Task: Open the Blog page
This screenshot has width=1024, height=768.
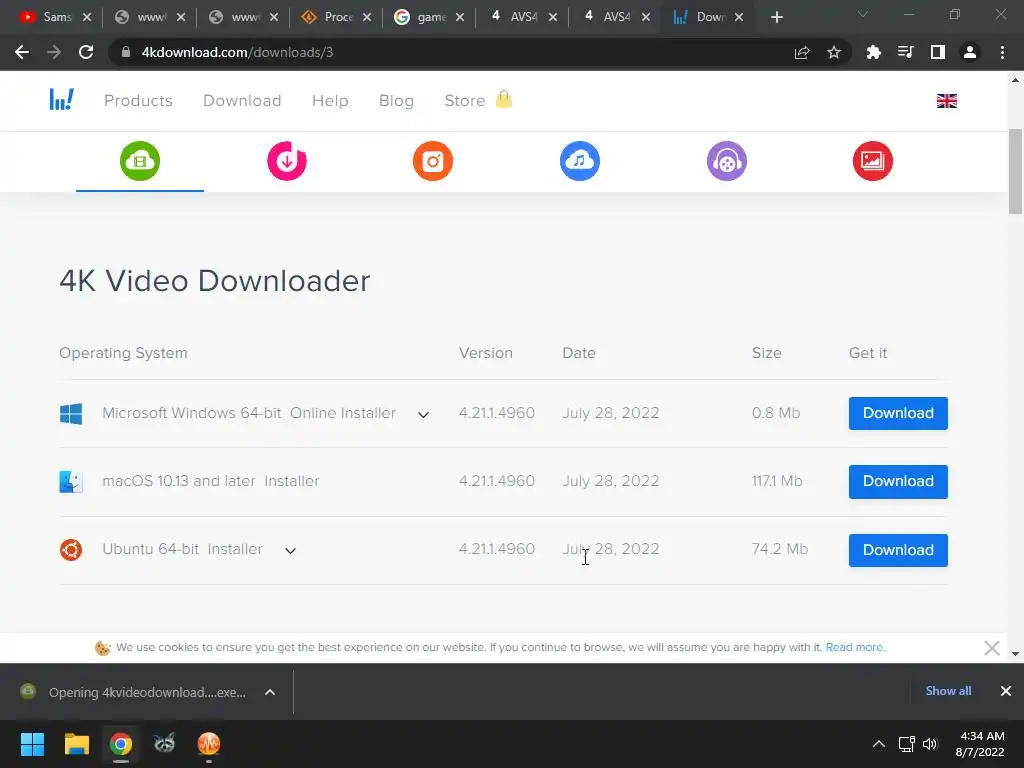Action: click(x=396, y=101)
